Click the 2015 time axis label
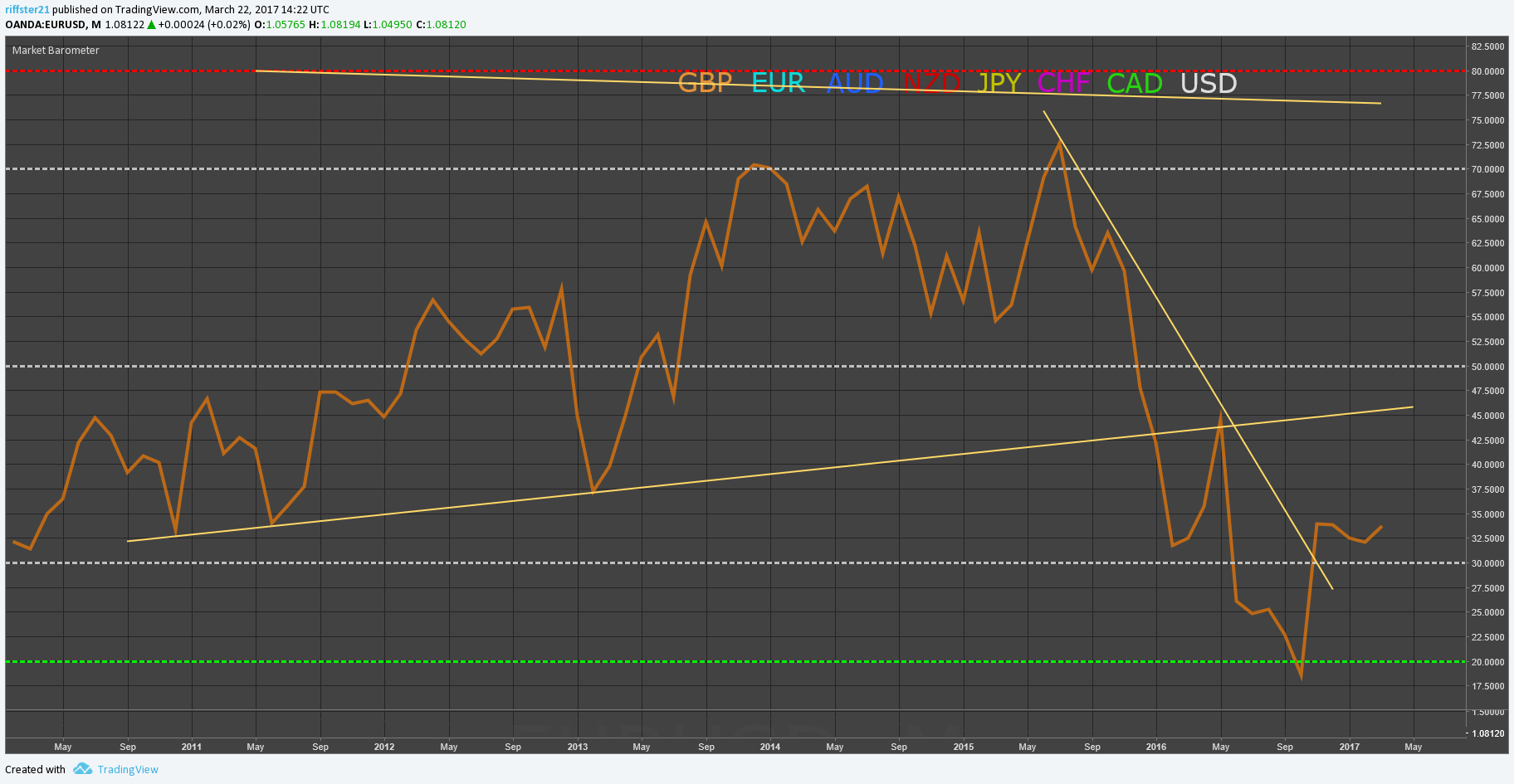Viewport: 1514px width, 784px height. (964, 747)
